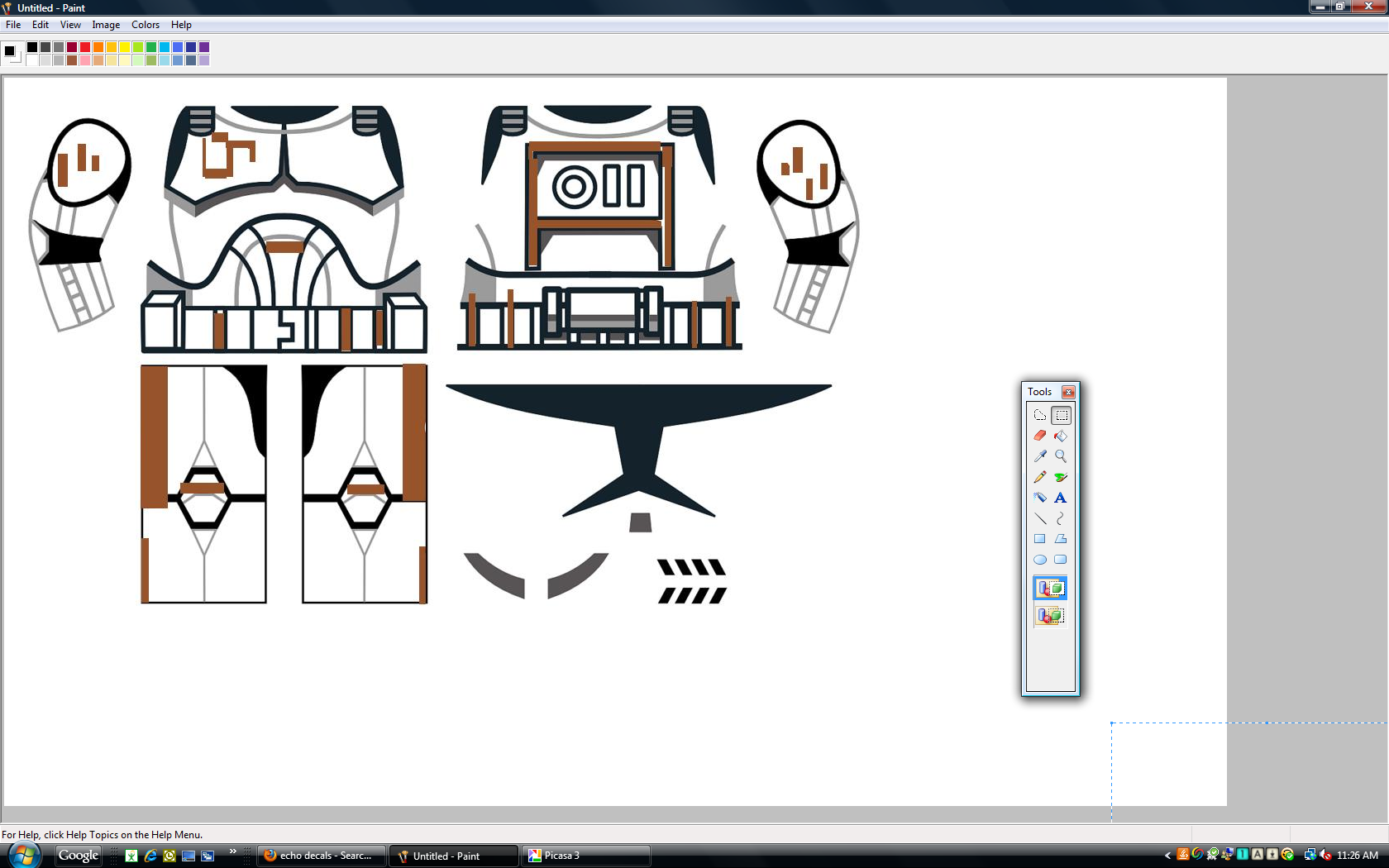
Task: Pick the purple color swatch
Action: (x=204, y=47)
